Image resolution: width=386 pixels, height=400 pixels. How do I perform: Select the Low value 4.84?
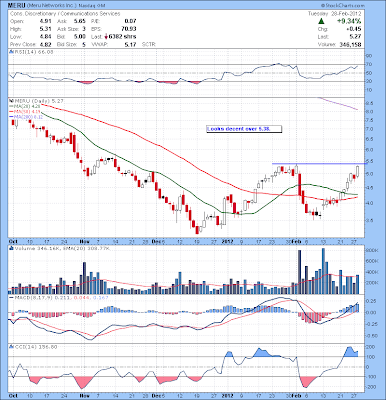46,37
